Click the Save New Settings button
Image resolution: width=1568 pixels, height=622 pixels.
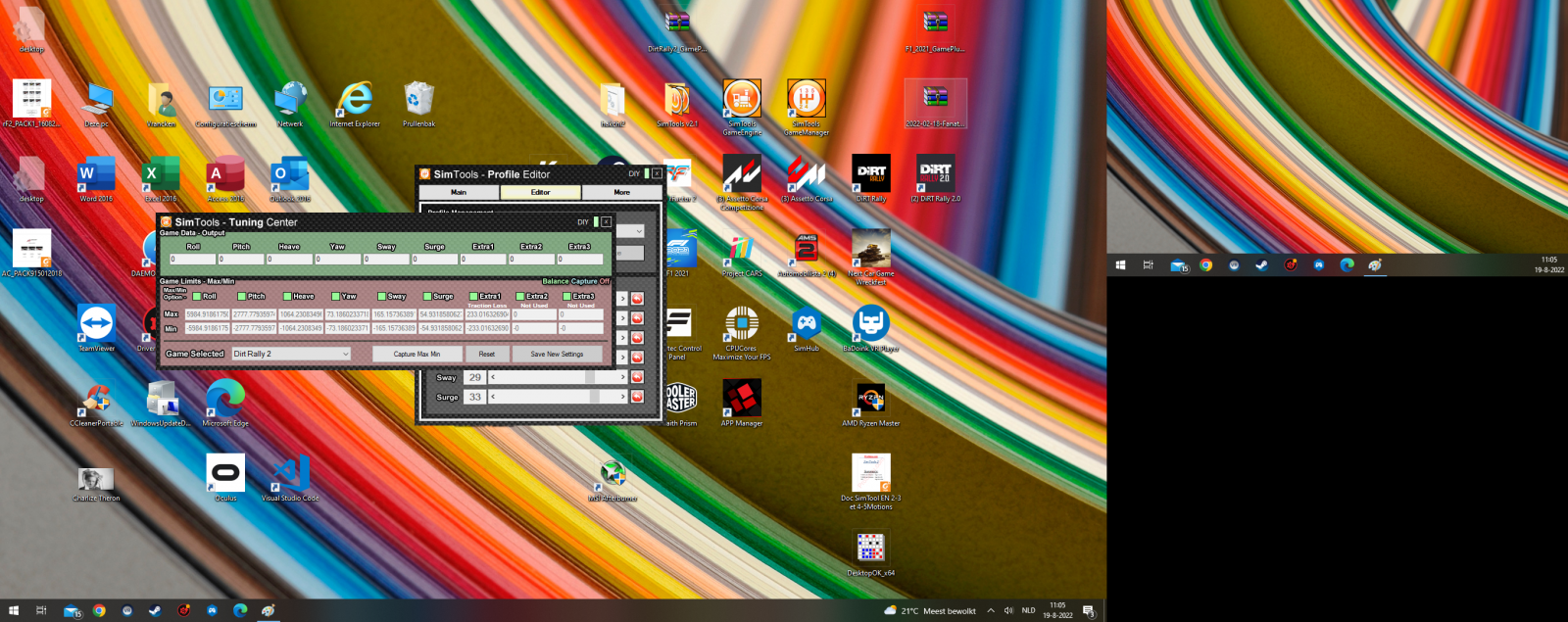(x=557, y=354)
